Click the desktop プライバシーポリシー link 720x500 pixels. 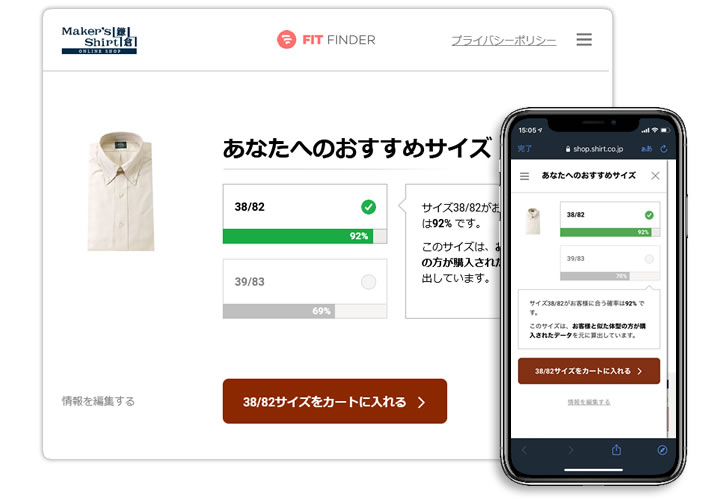click(x=504, y=40)
